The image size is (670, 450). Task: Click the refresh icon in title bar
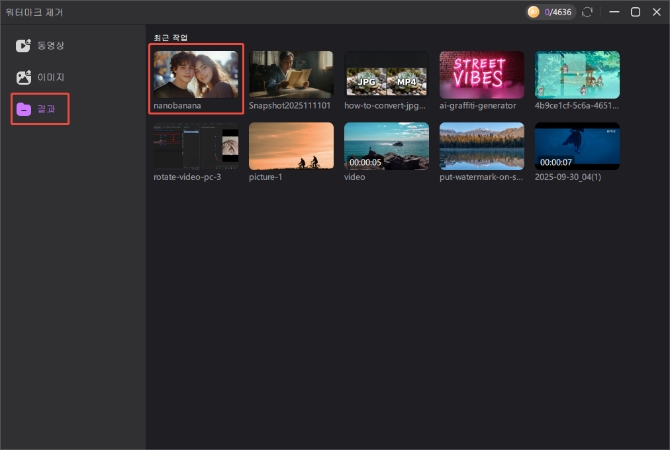click(587, 12)
